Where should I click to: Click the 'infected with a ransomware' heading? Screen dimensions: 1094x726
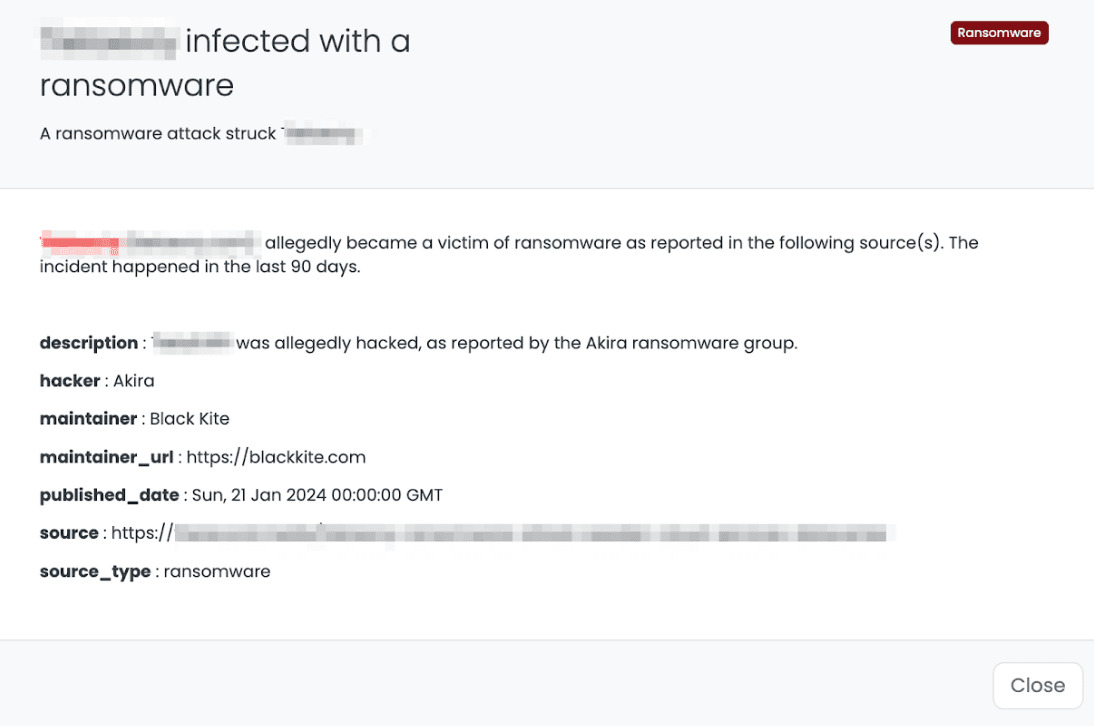tap(298, 42)
